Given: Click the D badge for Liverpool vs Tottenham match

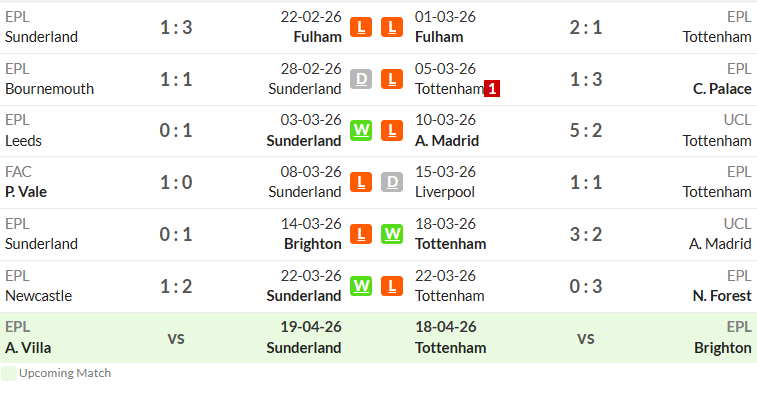Looking at the screenshot, I should coord(392,182).
